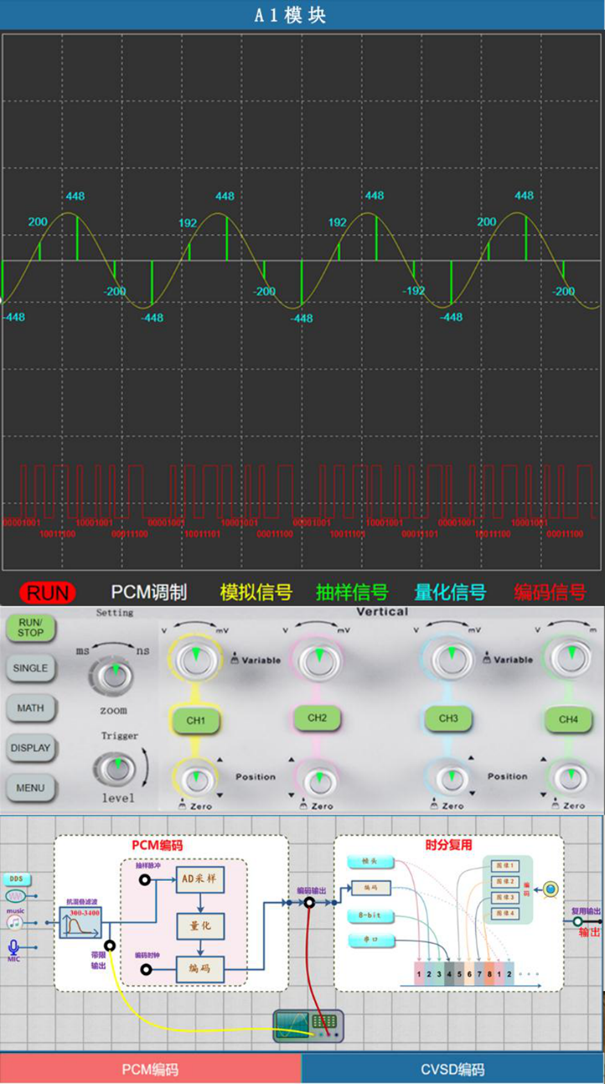Toggle the RUN/STOP button

point(30,628)
